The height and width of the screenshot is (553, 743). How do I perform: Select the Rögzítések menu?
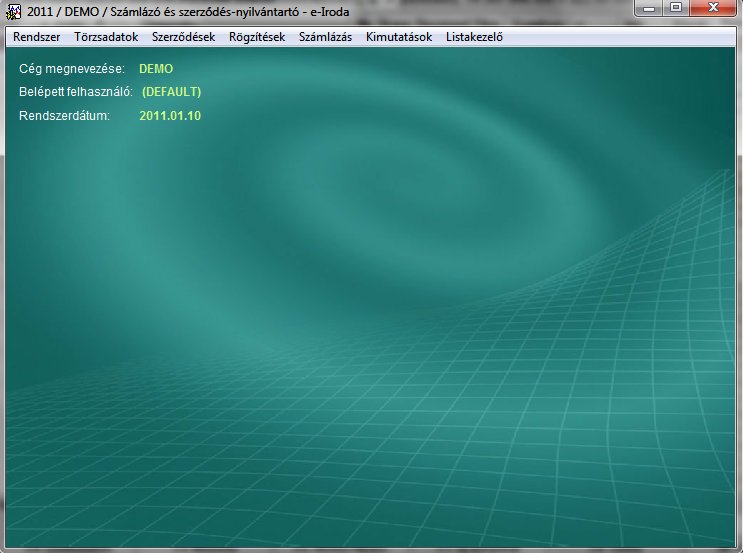click(x=257, y=37)
